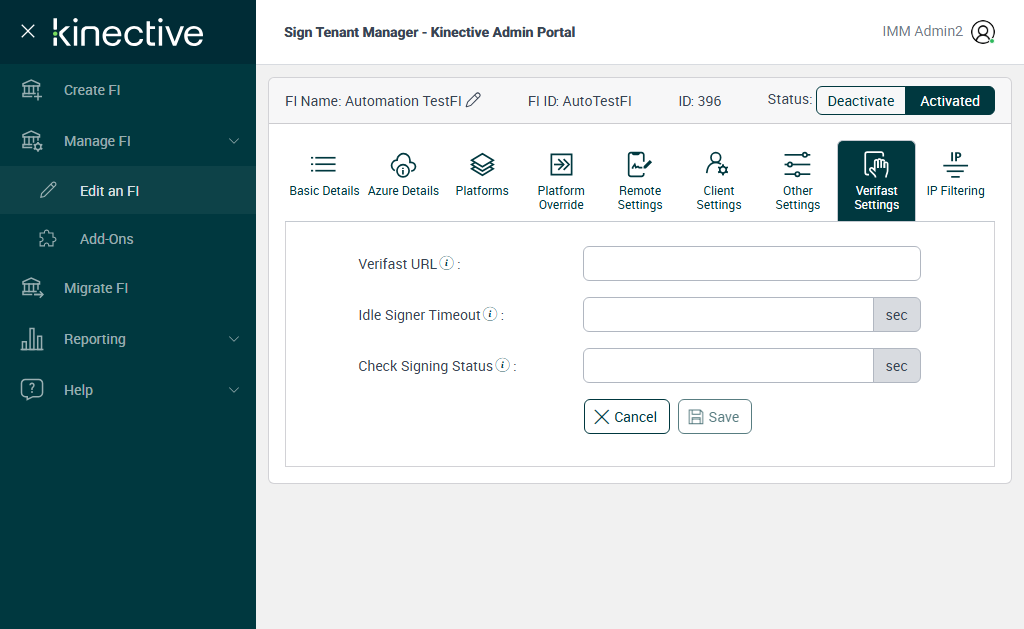Show info tooltip for Idle Signer Timeout
The width and height of the screenshot is (1024, 629).
click(490, 314)
